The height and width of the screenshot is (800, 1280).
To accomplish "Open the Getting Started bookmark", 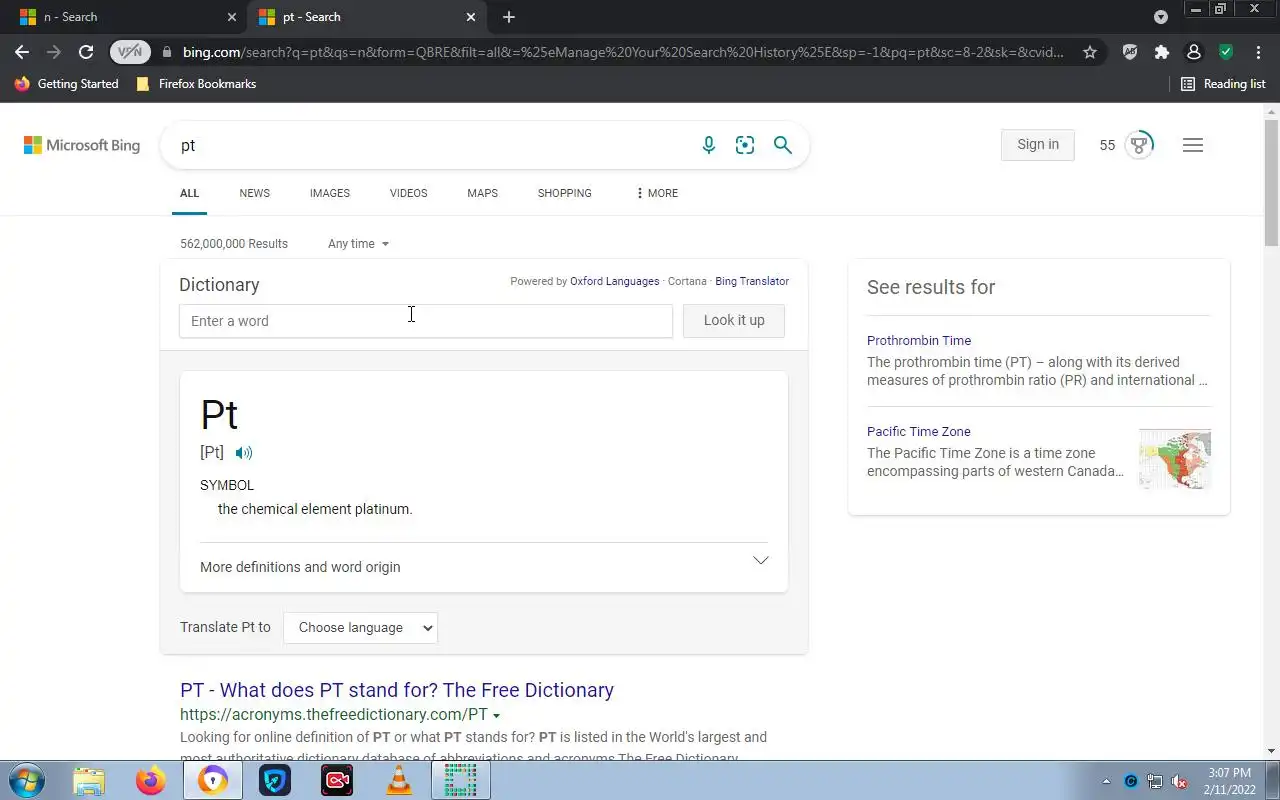I will pos(67,84).
